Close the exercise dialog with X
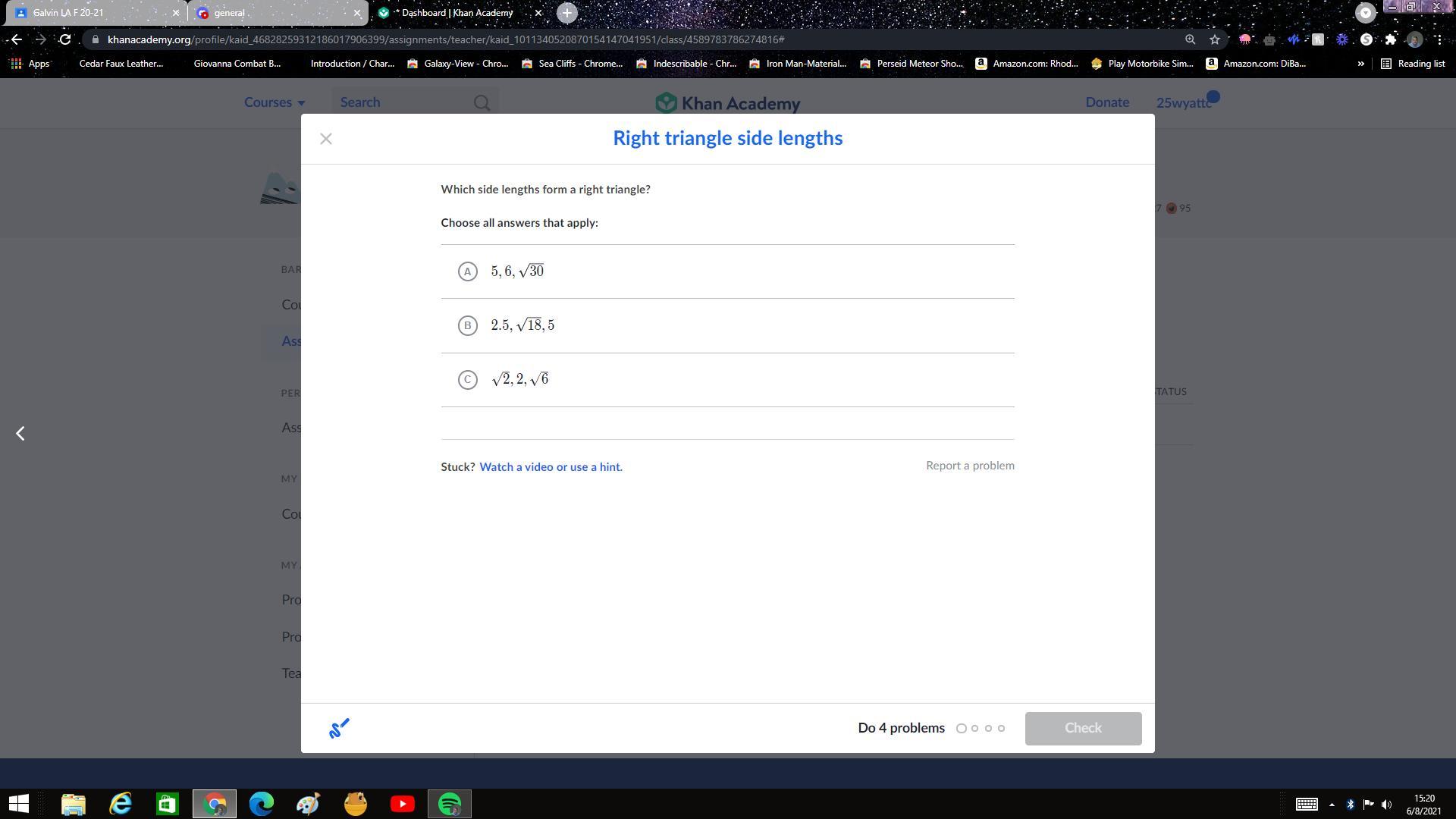This screenshot has width=1456, height=819. (x=326, y=139)
